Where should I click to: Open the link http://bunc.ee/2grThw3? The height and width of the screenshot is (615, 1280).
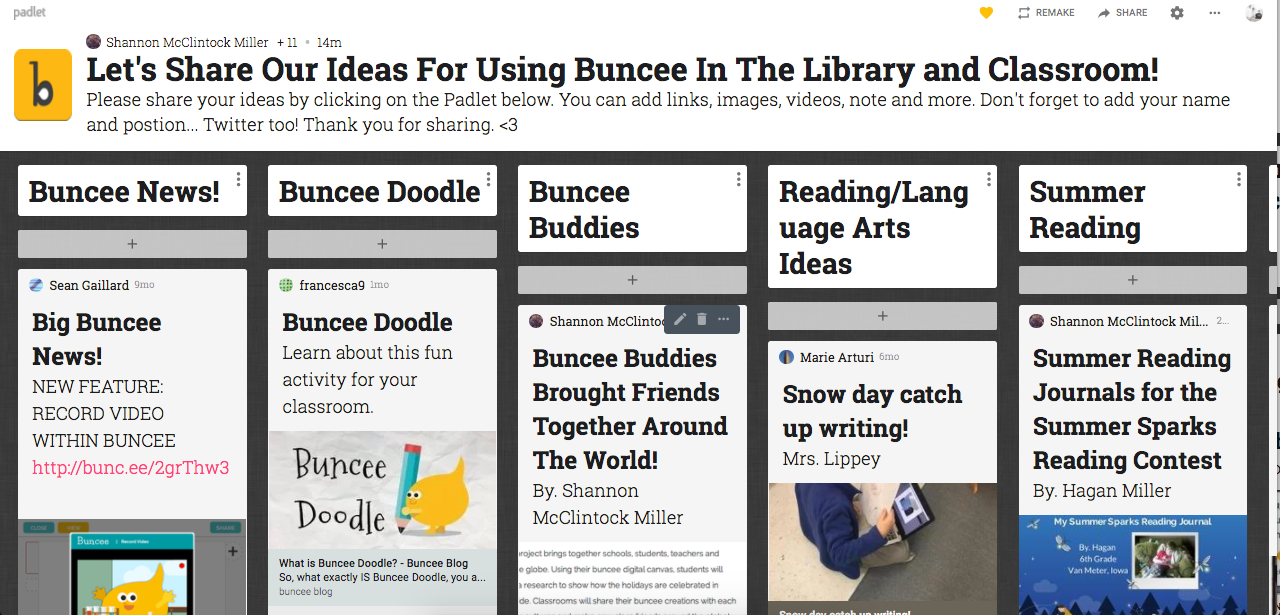pyautogui.click(x=130, y=467)
